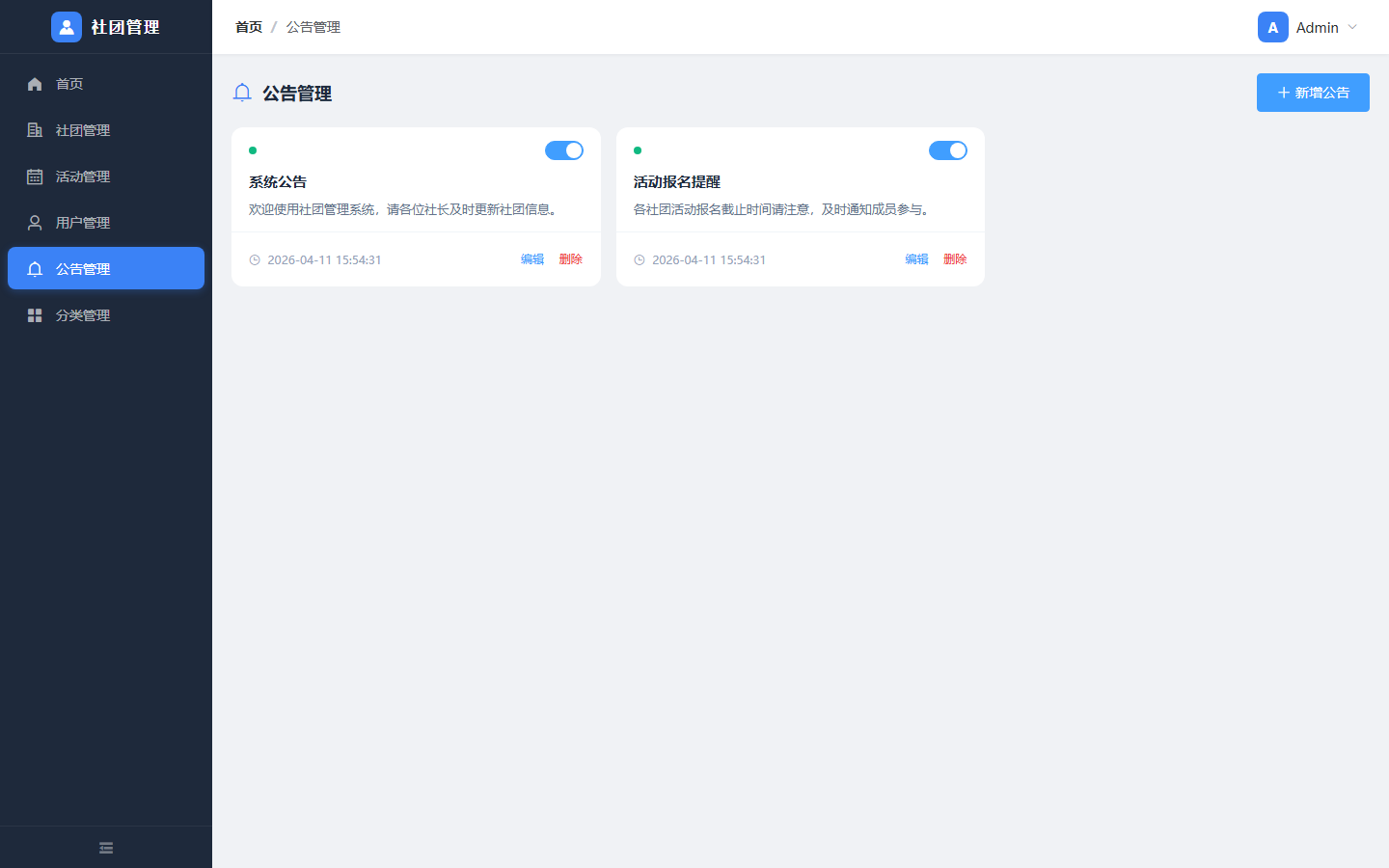
Task: Go to 首页 via the breadcrumb
Action: 249,27
